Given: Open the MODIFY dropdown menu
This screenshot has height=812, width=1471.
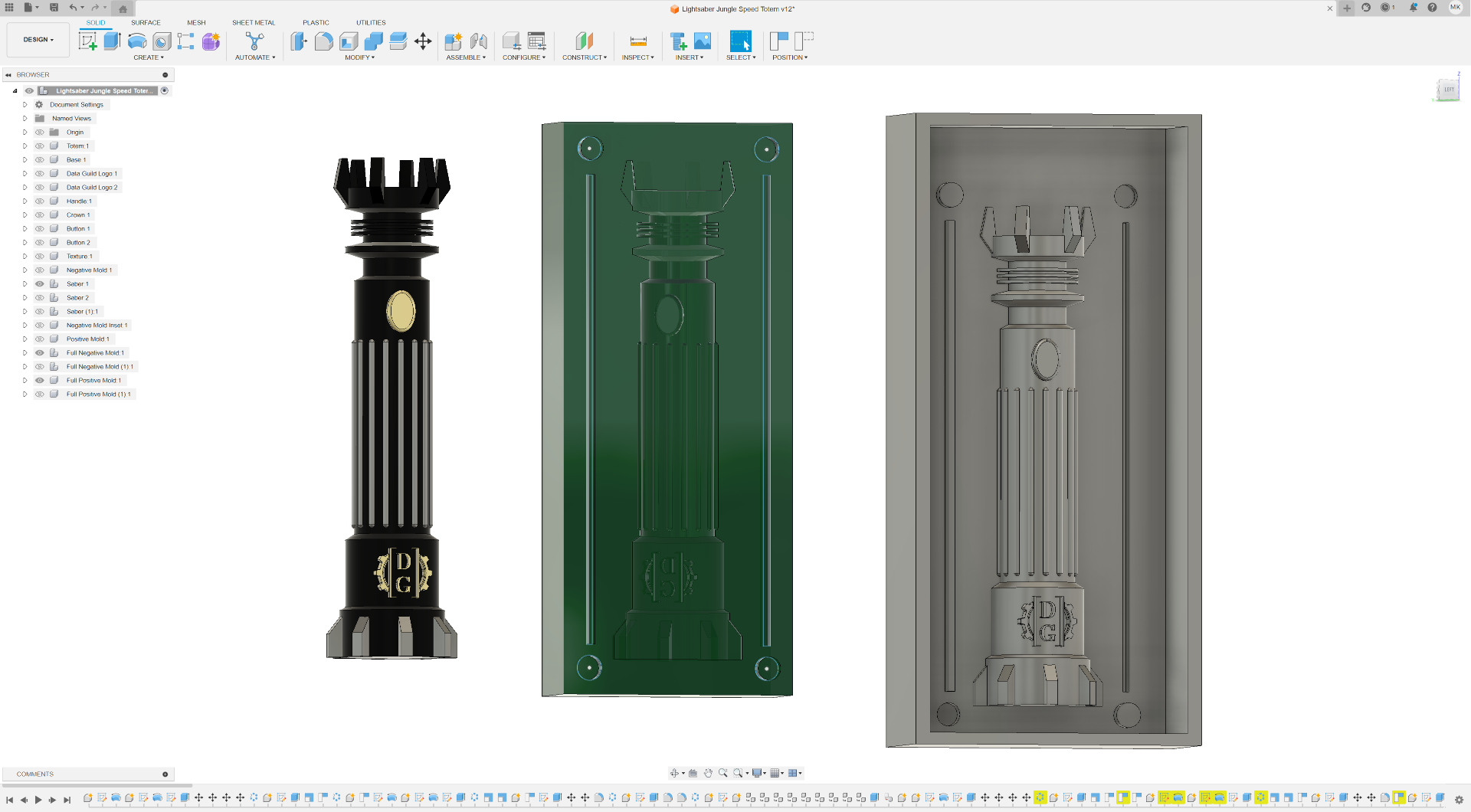Looking at the screenshot, I should (359, 57).
